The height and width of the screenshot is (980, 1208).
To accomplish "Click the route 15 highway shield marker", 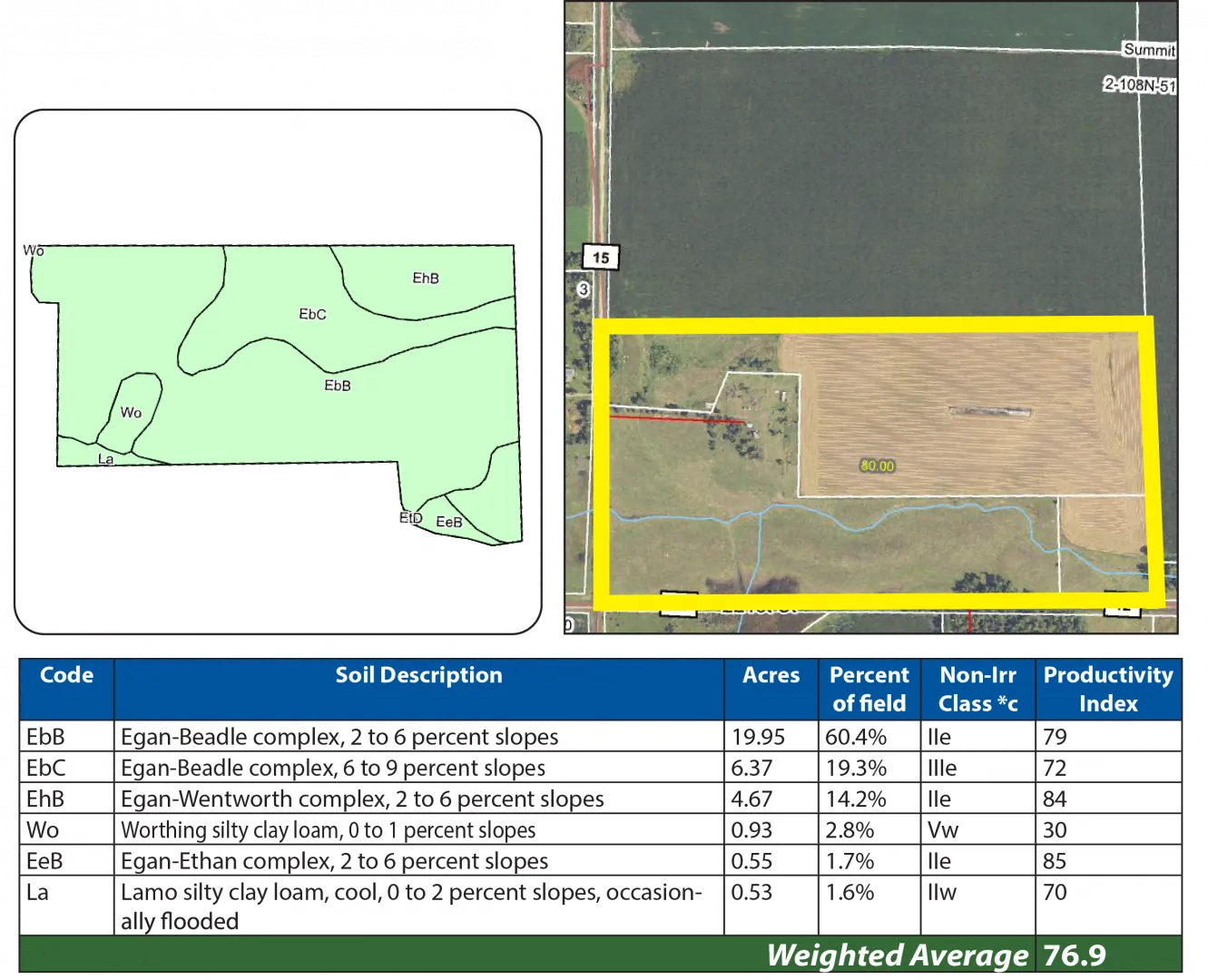I will point(600,258).
